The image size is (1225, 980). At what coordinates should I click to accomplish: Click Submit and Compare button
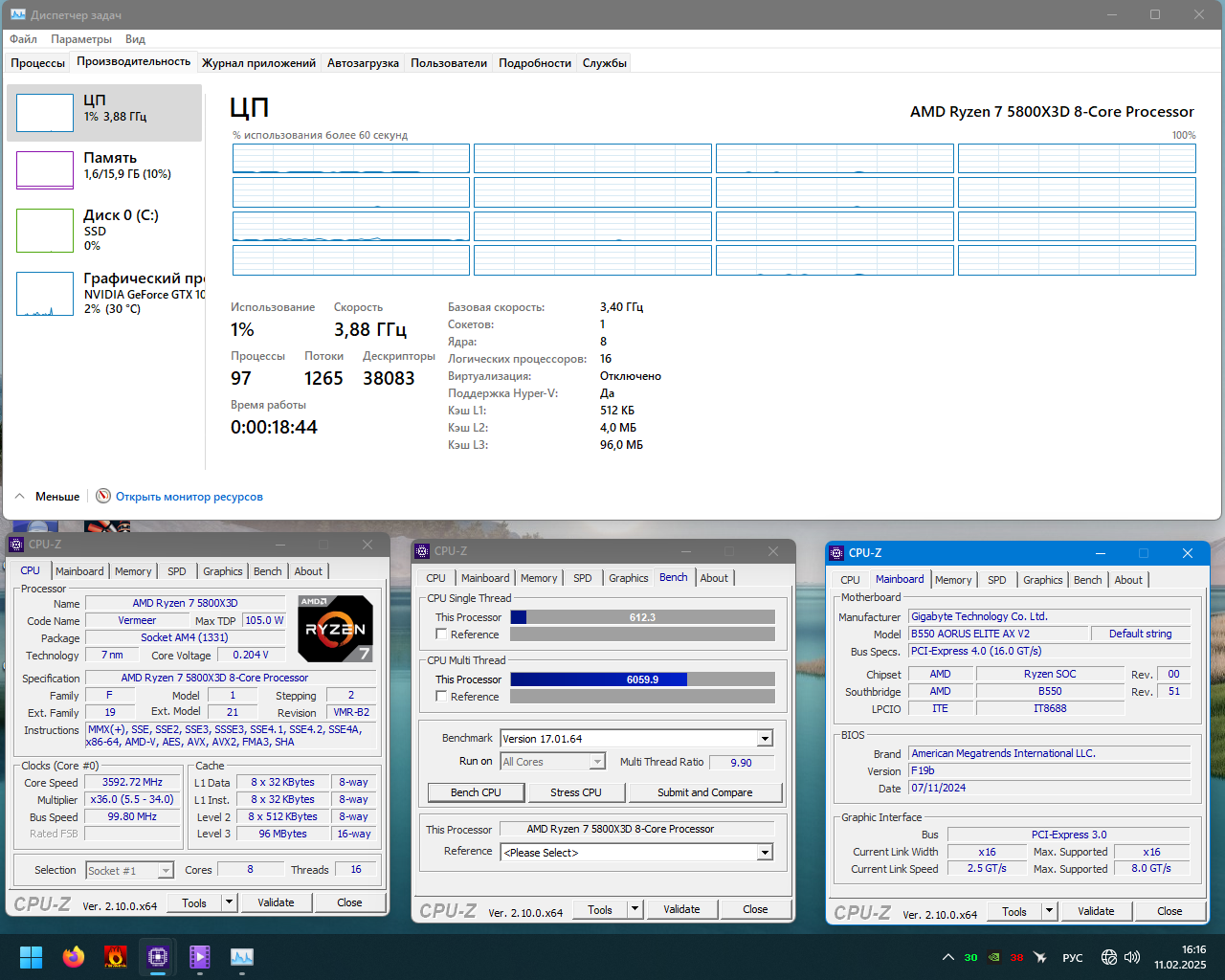(704, 792)
